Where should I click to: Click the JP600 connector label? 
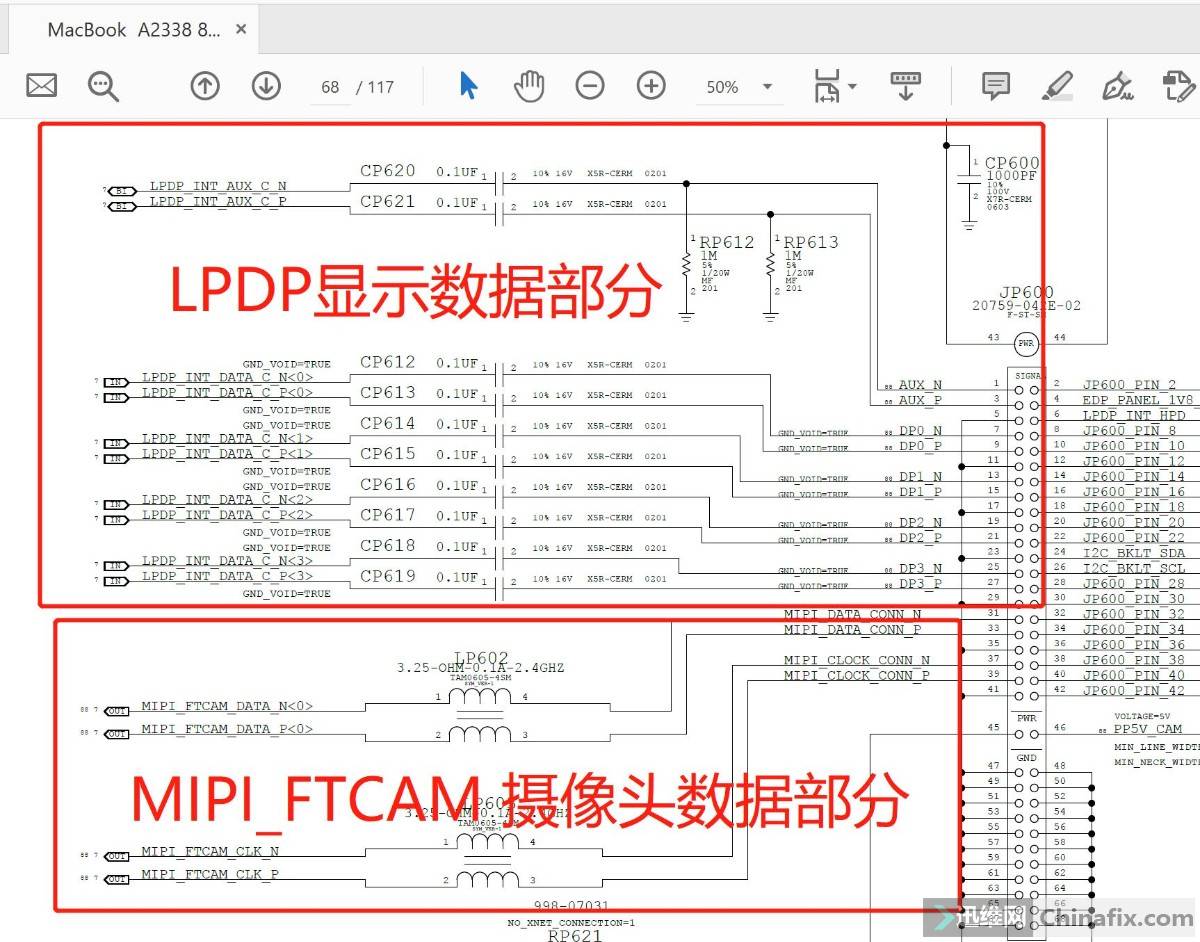tap(1025, 293)
